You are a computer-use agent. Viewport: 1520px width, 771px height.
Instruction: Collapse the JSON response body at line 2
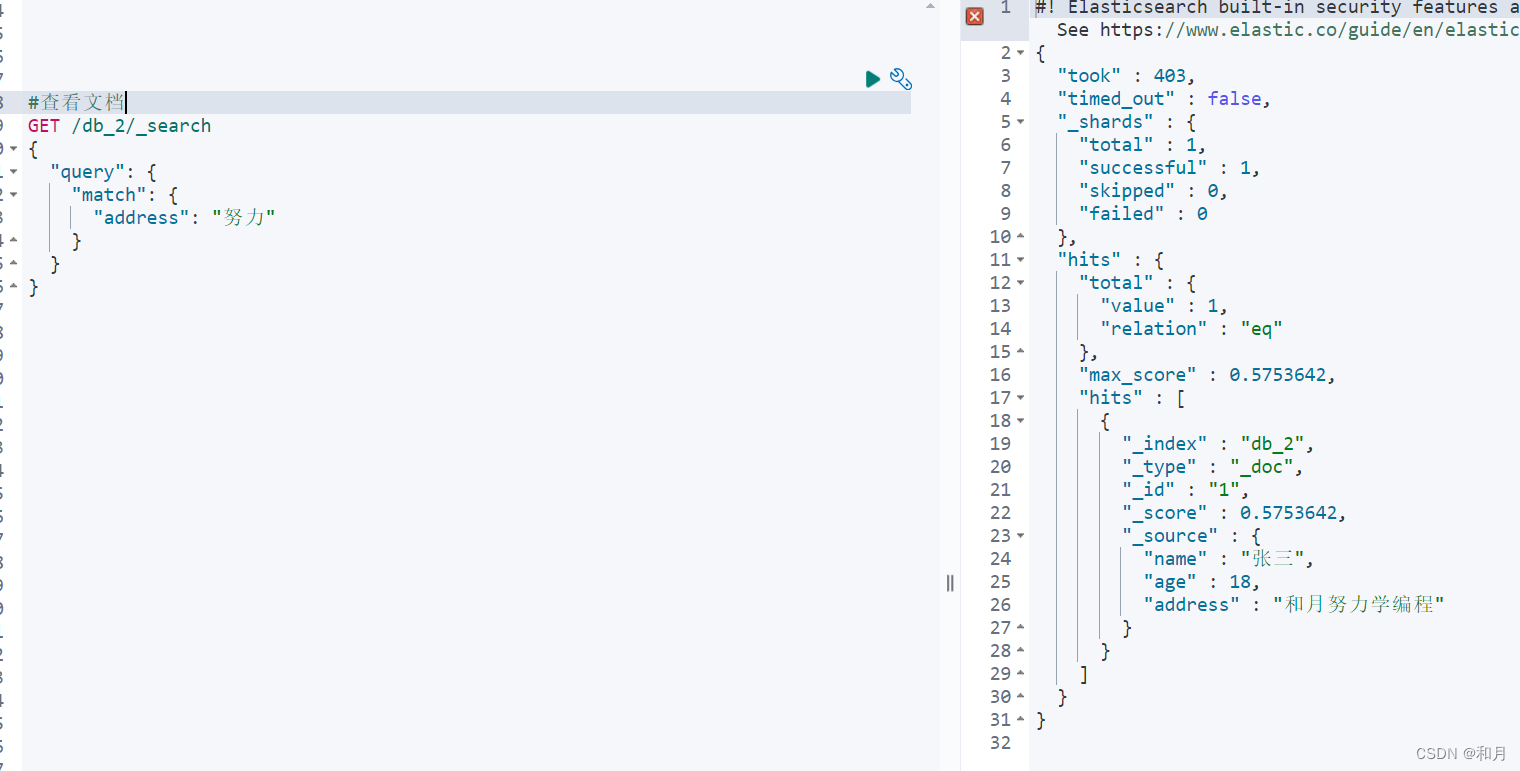pos(1021,52)
